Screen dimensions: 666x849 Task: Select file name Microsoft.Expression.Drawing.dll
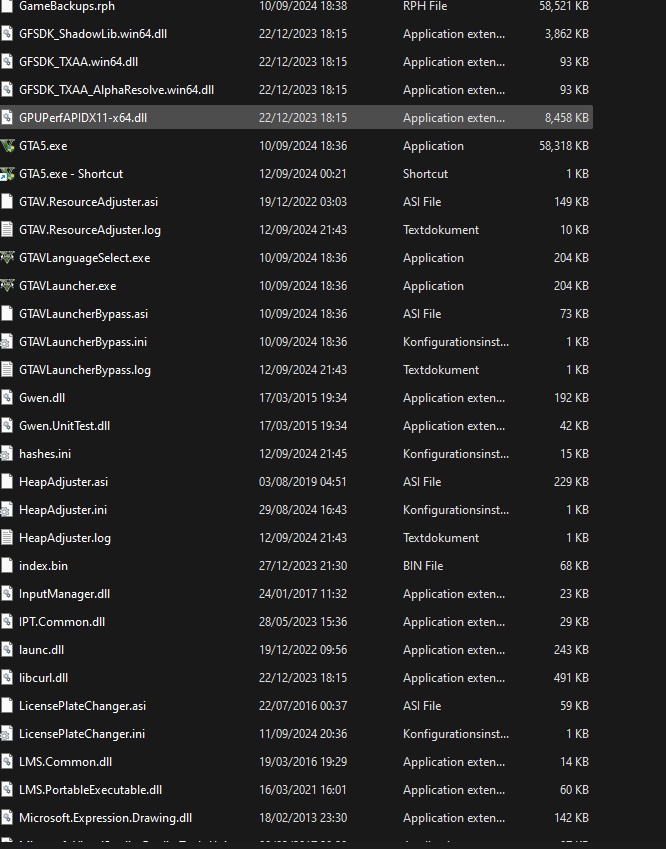(x=106, y=818)
